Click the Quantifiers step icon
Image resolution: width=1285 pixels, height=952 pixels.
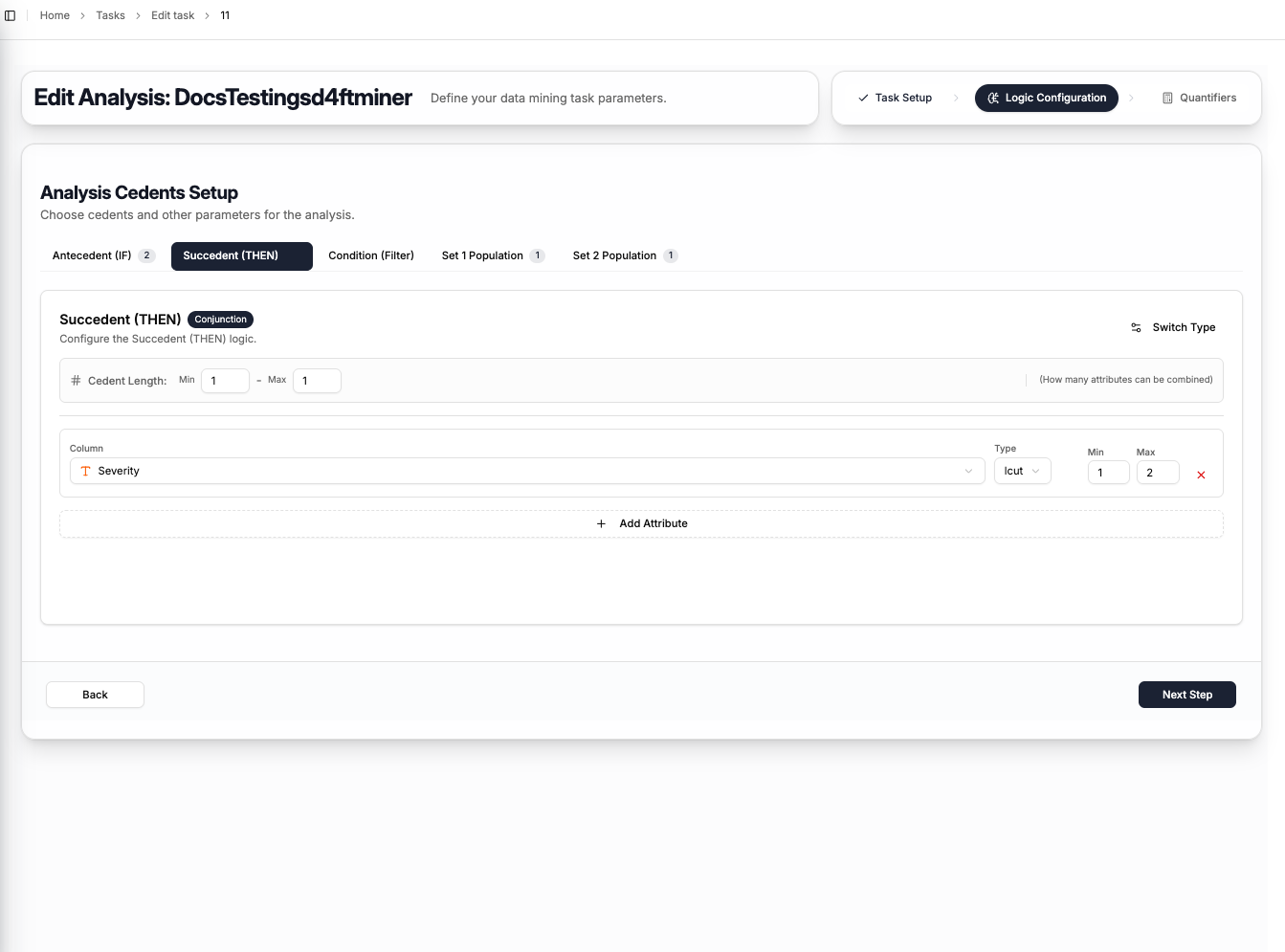(1167, 98)
